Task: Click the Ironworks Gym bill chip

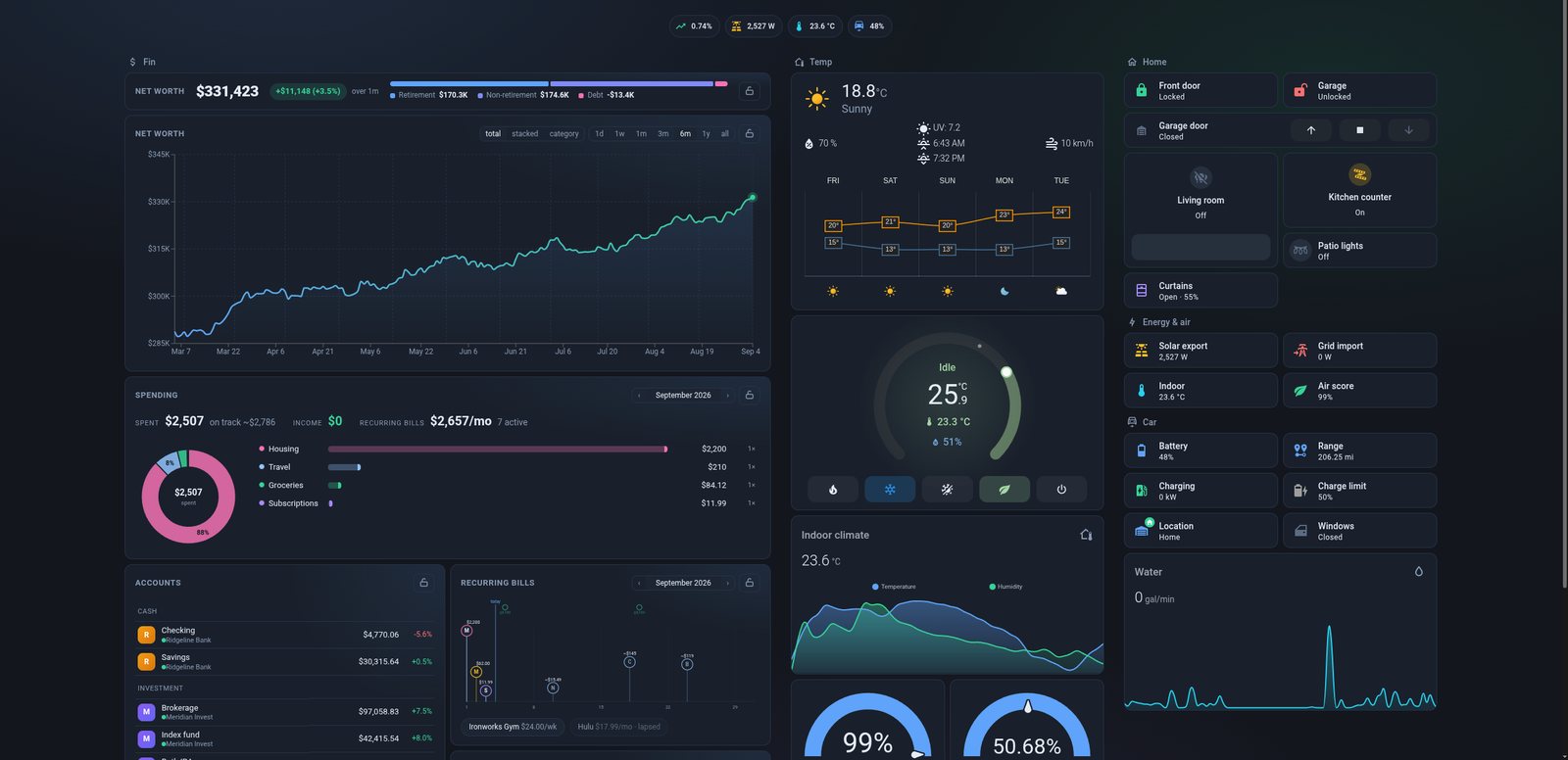Action: pos(513,727)
